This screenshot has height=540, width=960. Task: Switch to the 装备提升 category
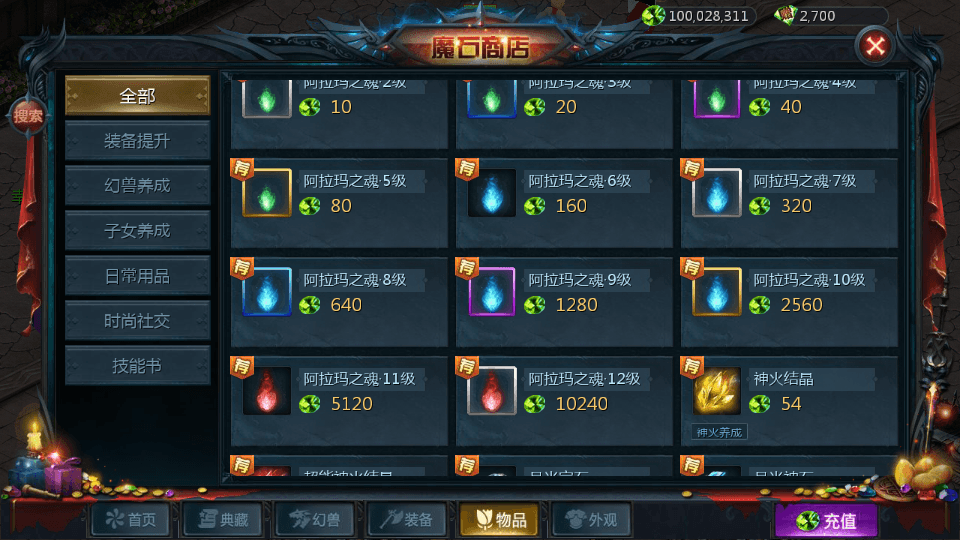point(138,141)
